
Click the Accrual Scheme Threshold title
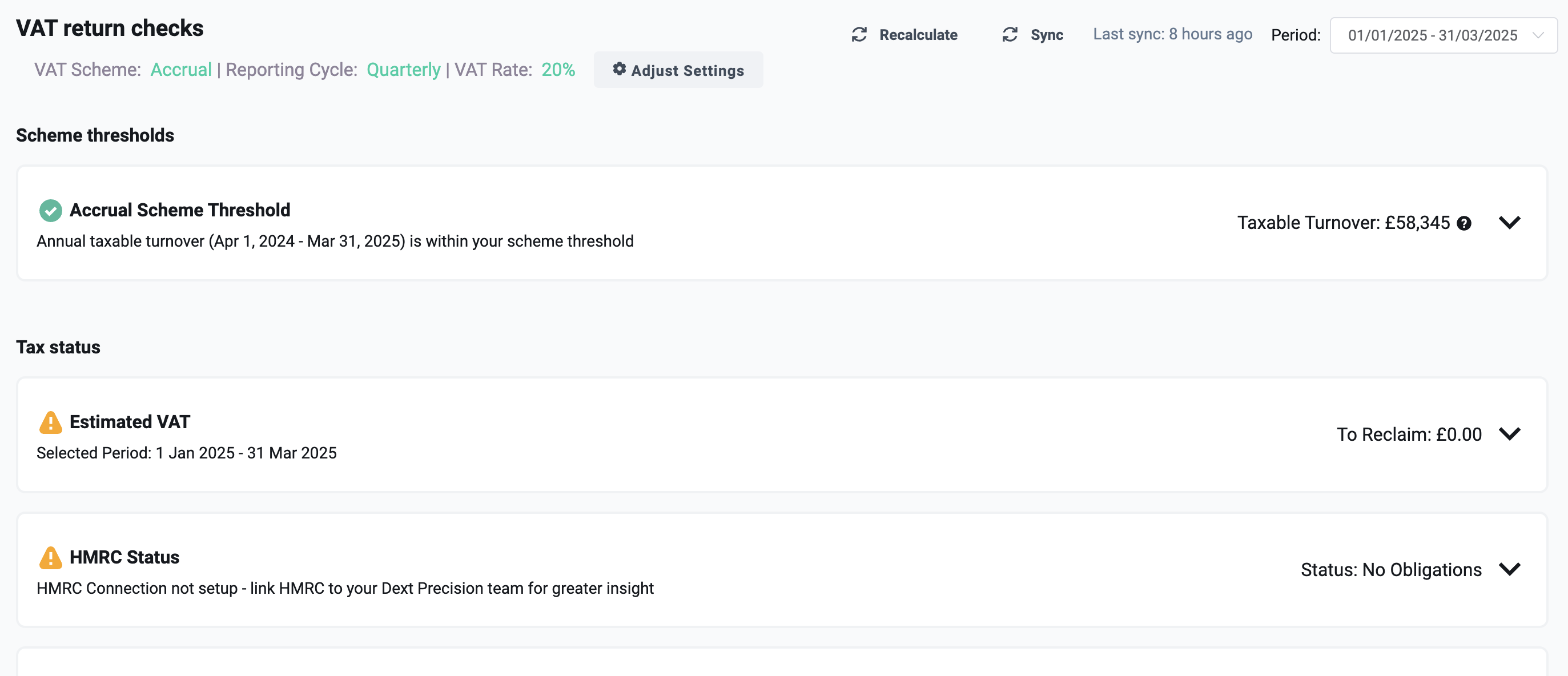pos(179,210)
